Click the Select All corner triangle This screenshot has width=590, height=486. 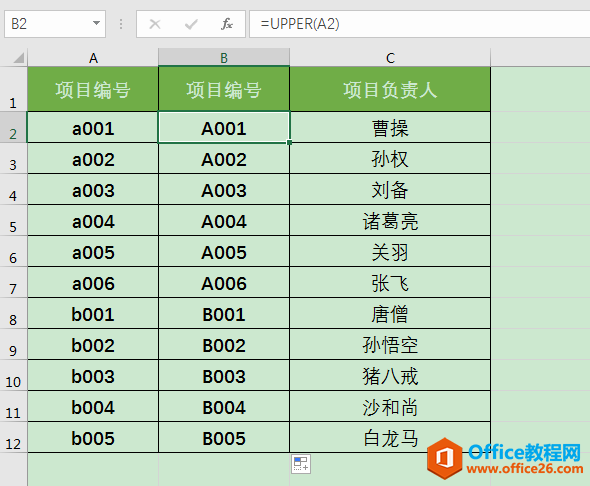point(18,58)
